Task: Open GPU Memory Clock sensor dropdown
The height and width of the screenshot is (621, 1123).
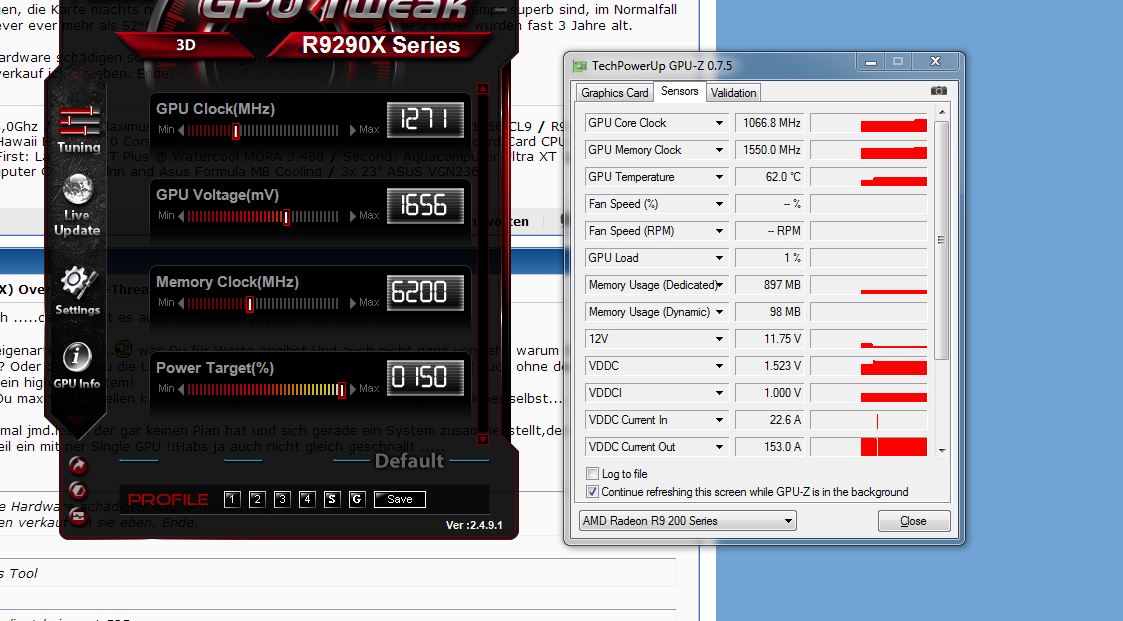Action: coord(719,150)
